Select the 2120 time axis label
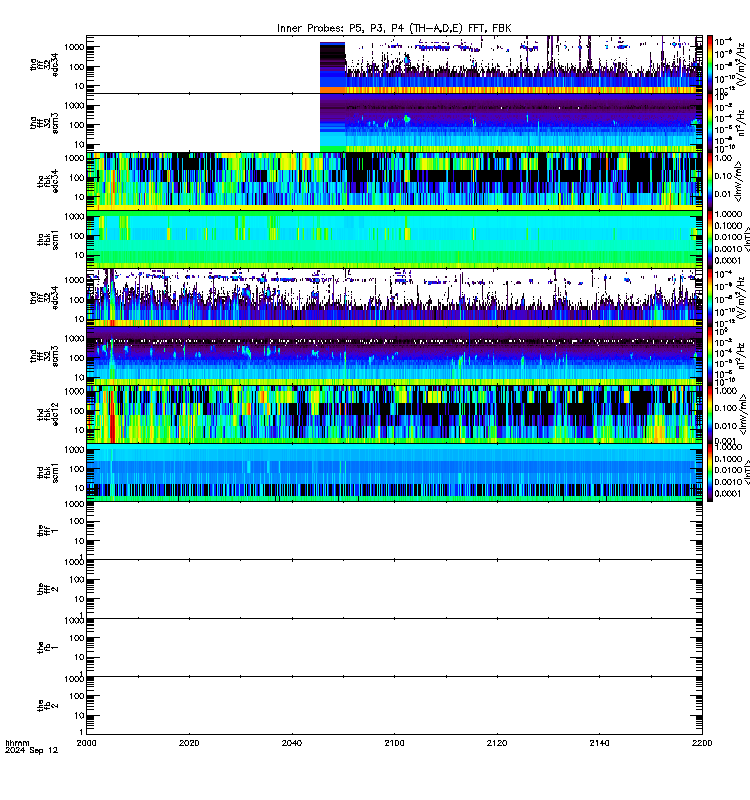Screen dimensions: 750x800 497,743
